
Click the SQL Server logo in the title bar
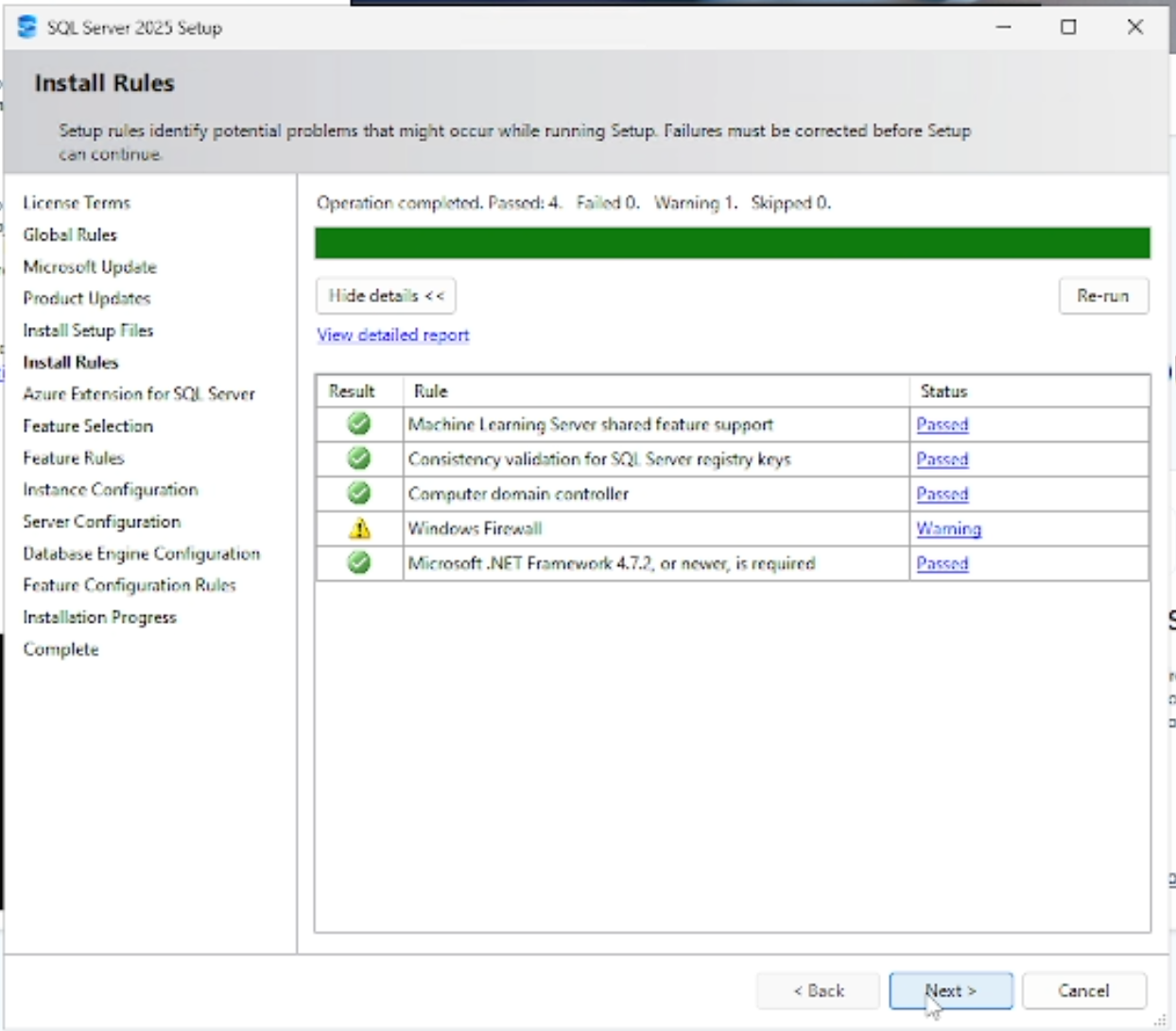click(x=26, y=27)
